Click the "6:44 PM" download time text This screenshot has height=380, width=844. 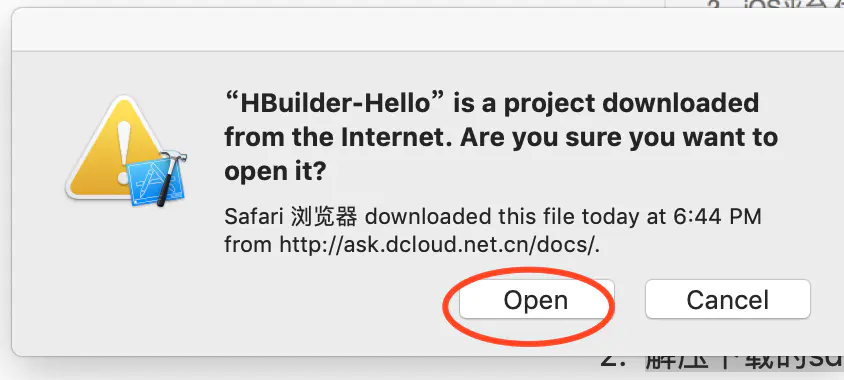(718, 217)
